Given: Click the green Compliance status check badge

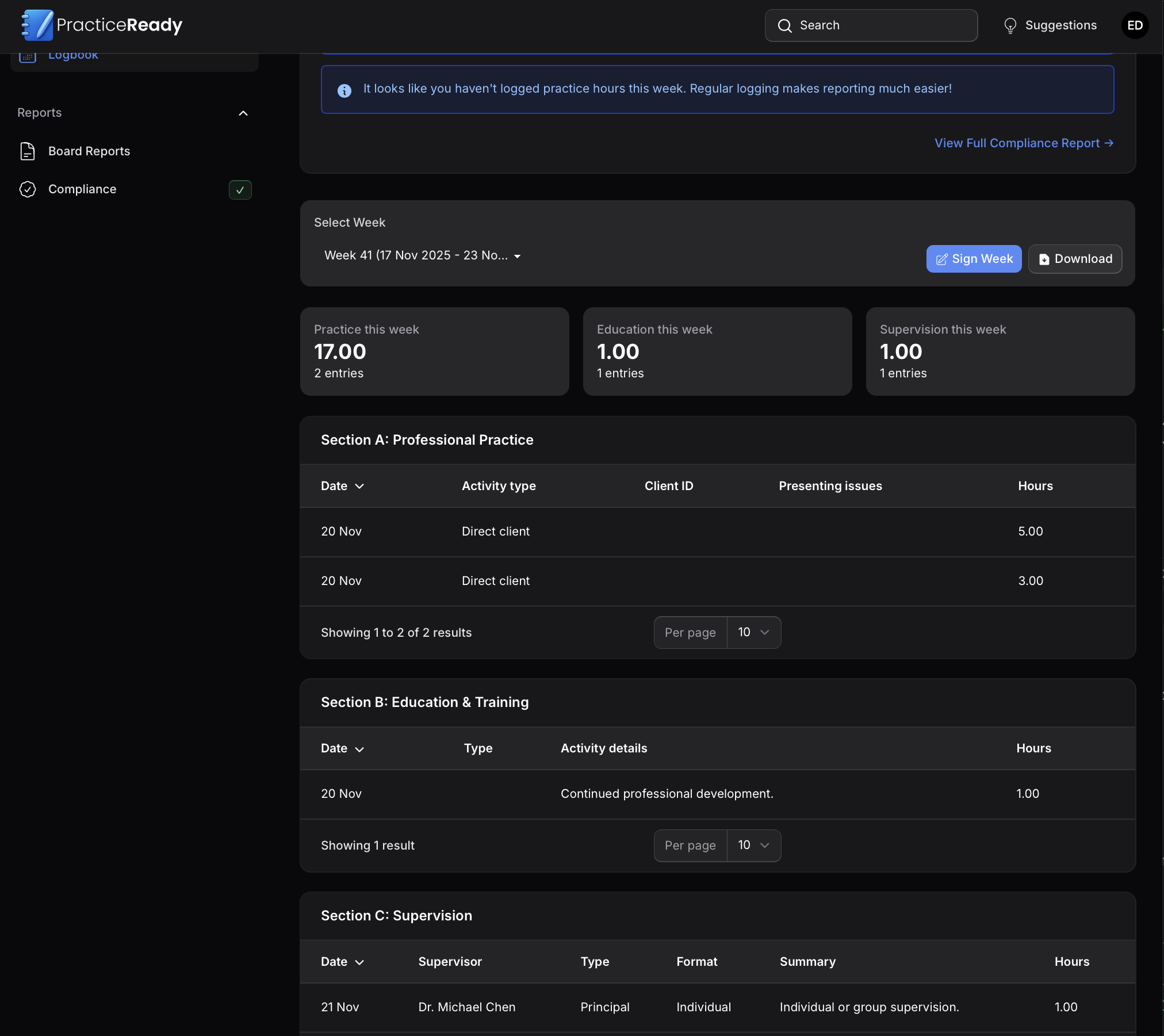Looking at the screenshot, I should 240,190.
